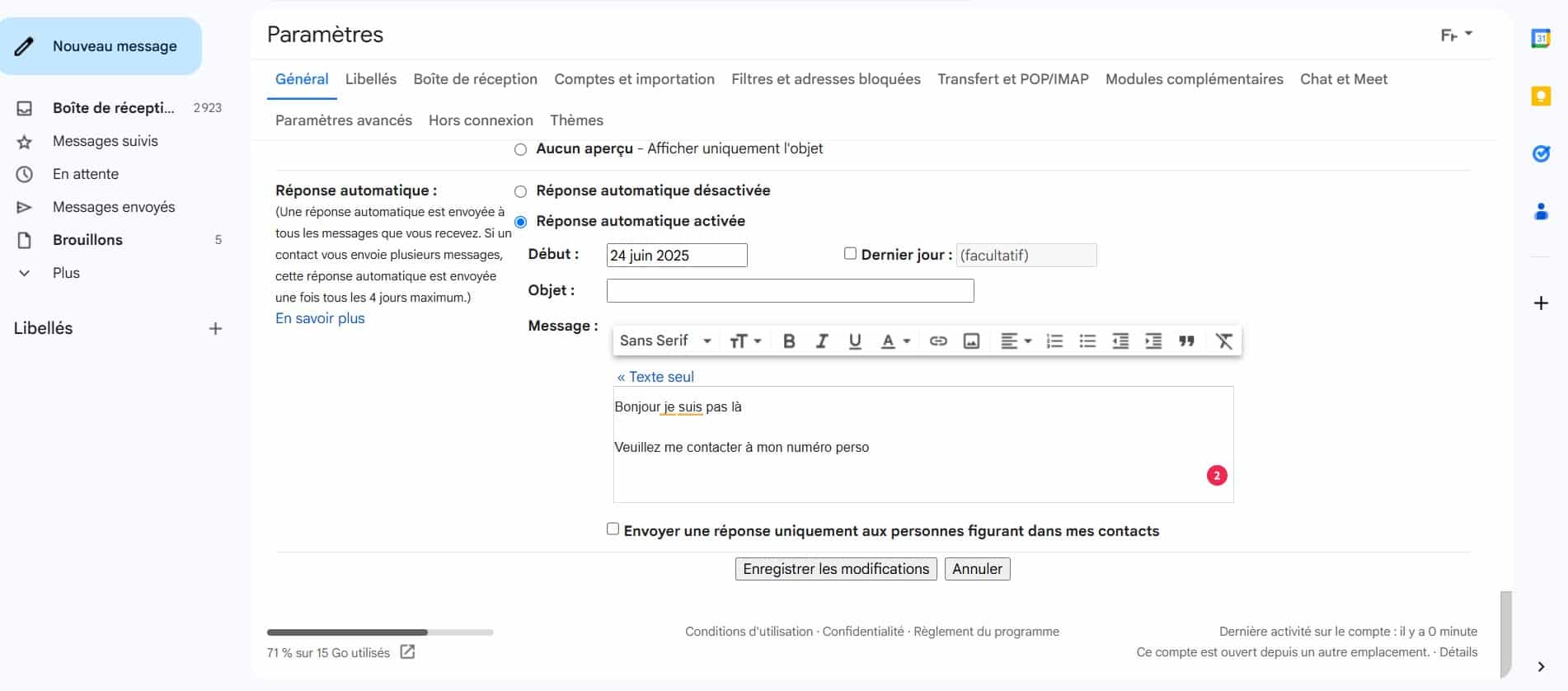Open Google Tasks side panel icon
This screenshot has width=1568, height=691.
[1541, 154]
